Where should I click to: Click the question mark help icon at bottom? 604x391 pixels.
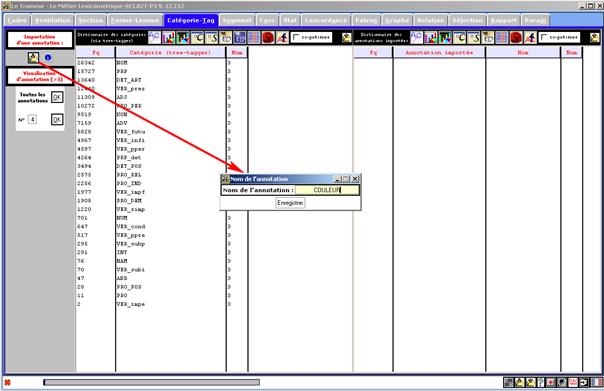(541, 382)
